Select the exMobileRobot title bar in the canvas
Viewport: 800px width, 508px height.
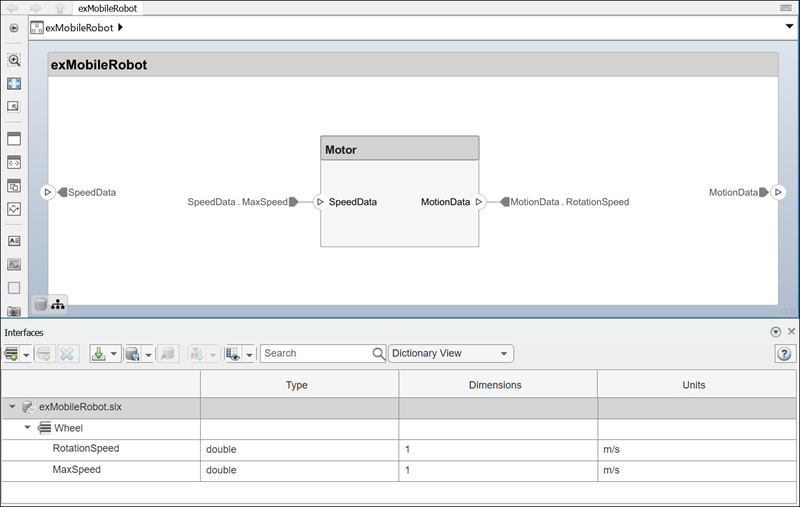coord(413,65)
